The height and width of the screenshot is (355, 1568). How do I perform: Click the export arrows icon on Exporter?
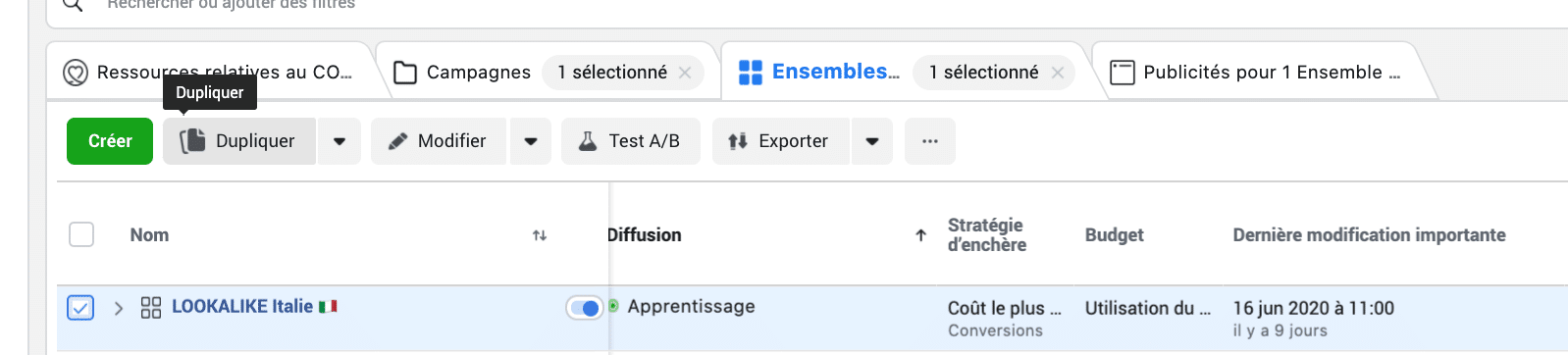tap(738, 141)
